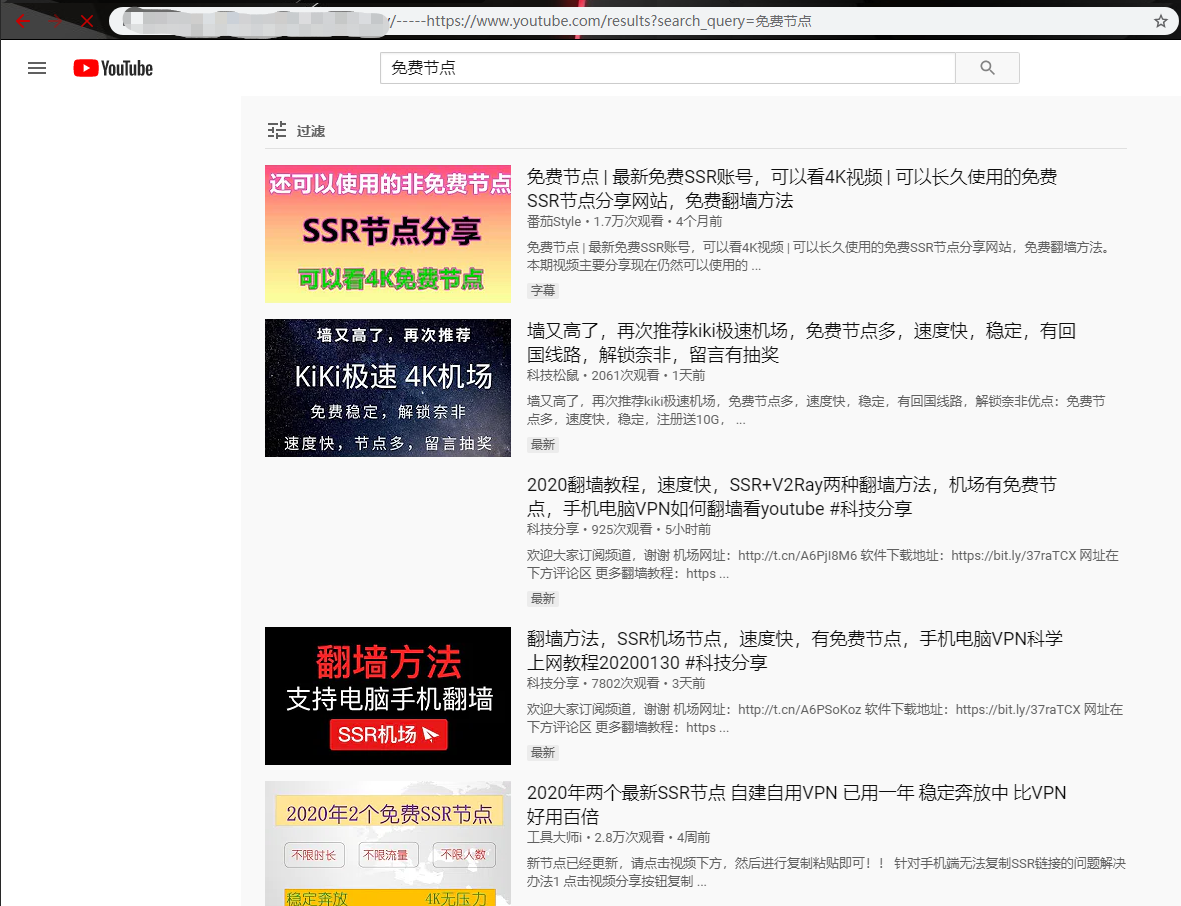
Task: Open video titled 翻墙方法，SSR机场节点
Action: point(795,651)
